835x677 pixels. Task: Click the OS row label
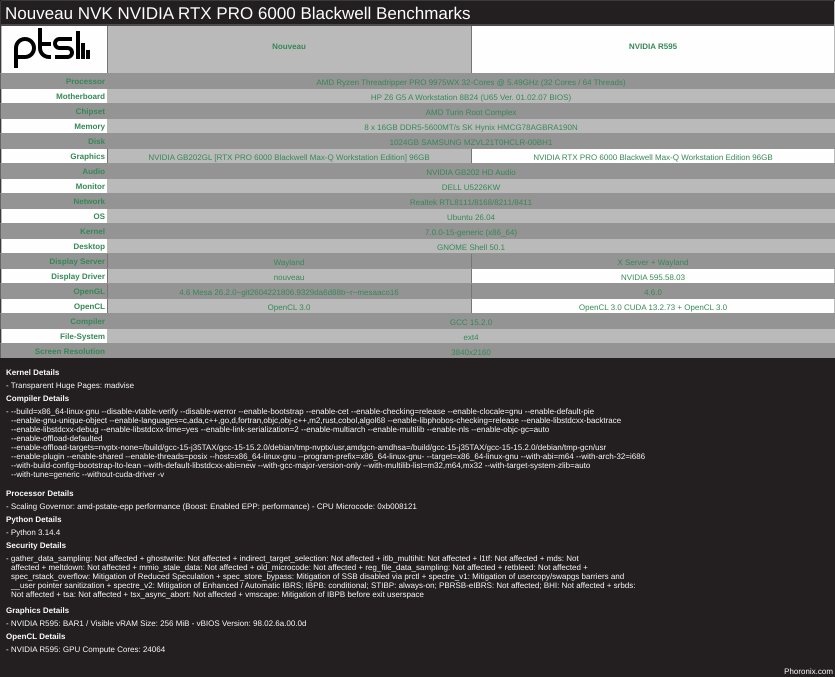(99, 216)
